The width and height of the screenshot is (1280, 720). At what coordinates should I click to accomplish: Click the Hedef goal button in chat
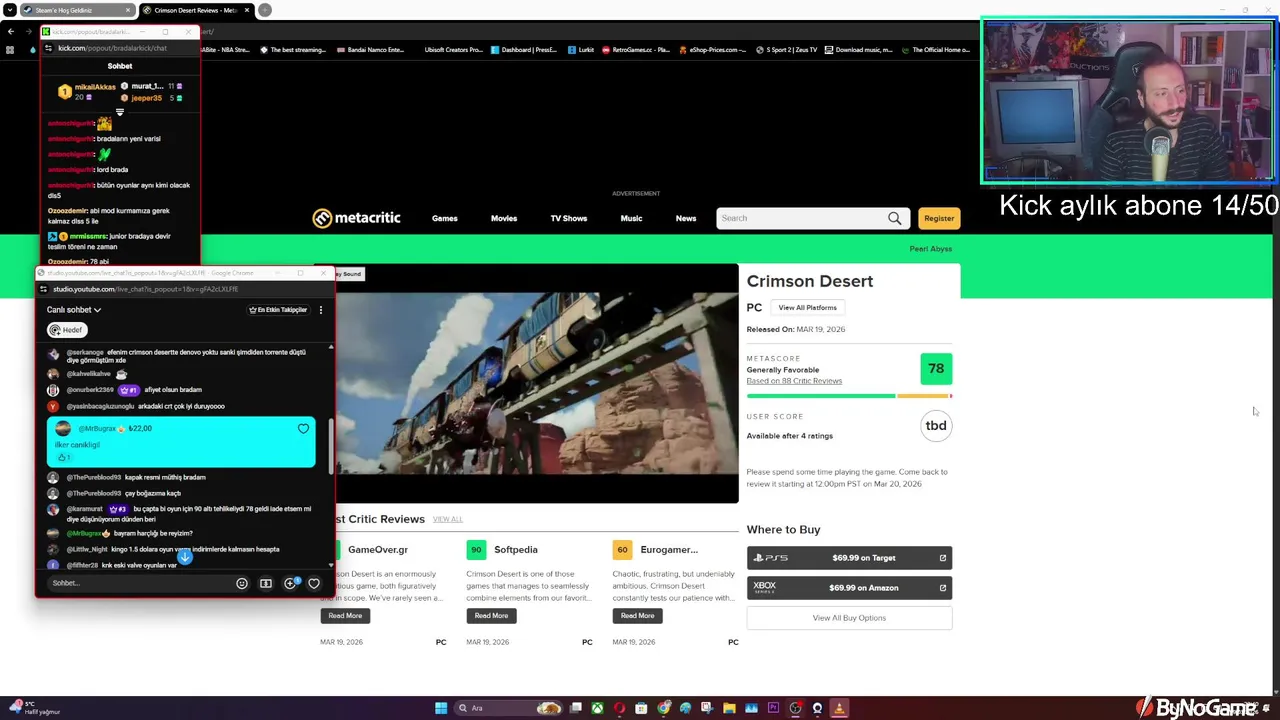[67, 330]
